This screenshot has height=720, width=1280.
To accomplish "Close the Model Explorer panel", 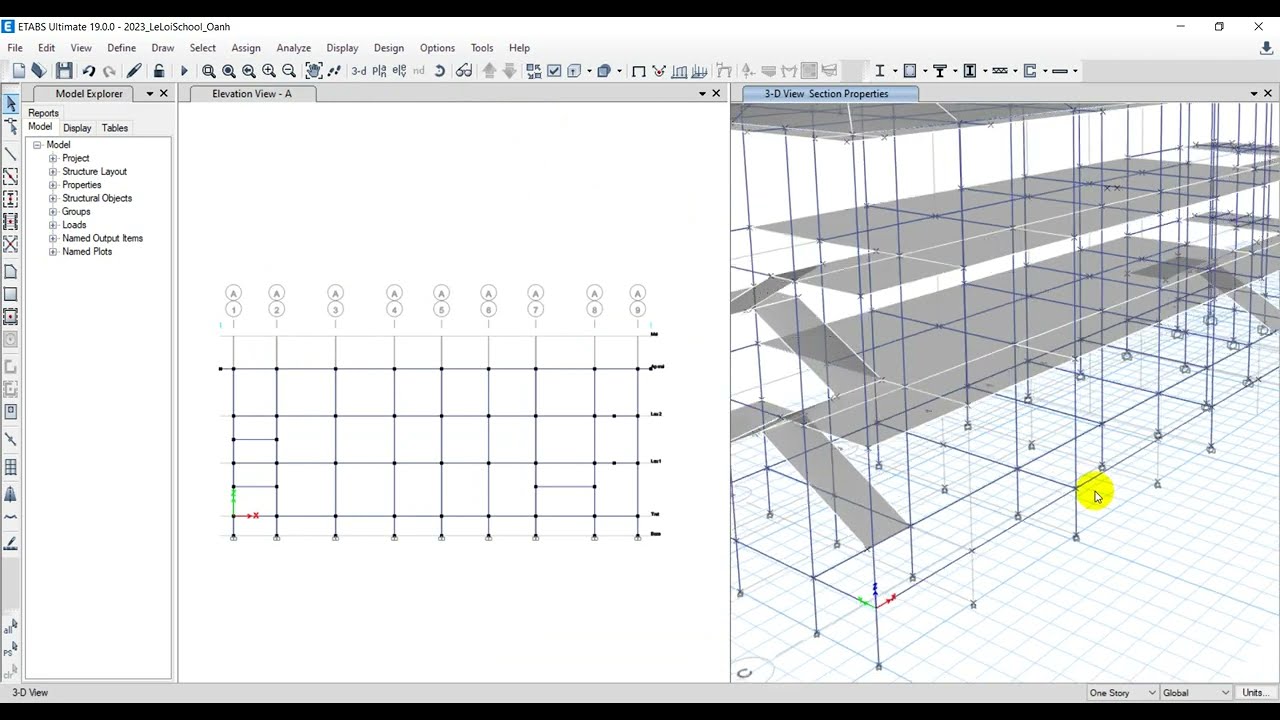I will 164,94.
